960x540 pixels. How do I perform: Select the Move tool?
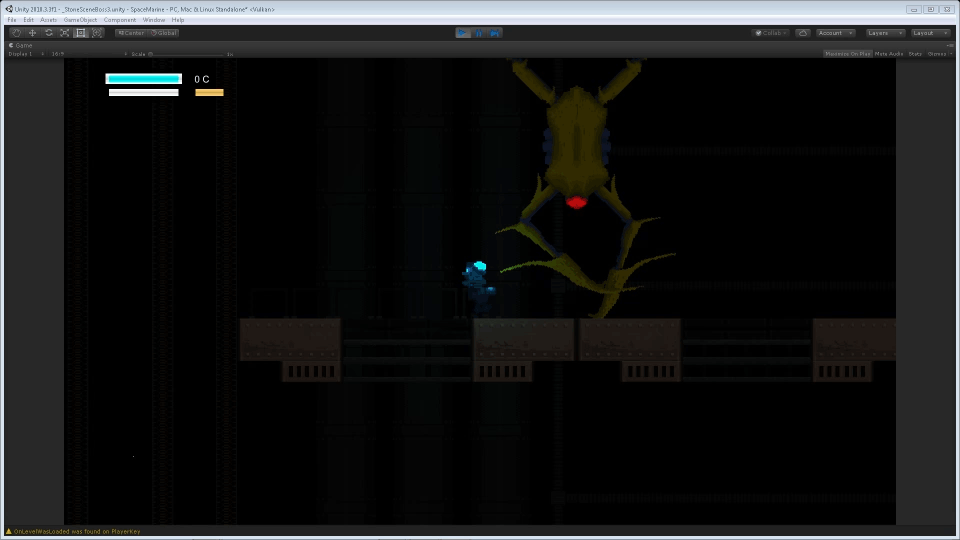coord(32,33)
